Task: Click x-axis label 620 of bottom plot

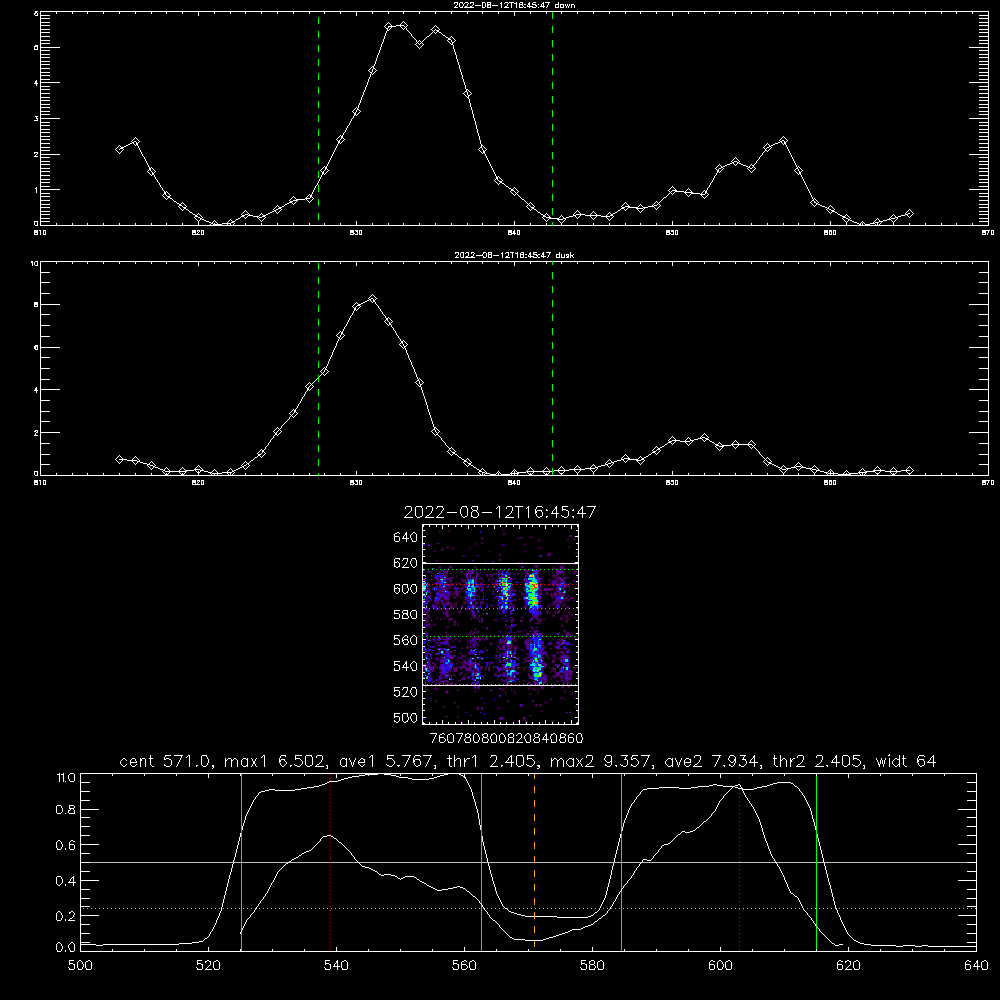Action: 848,966
